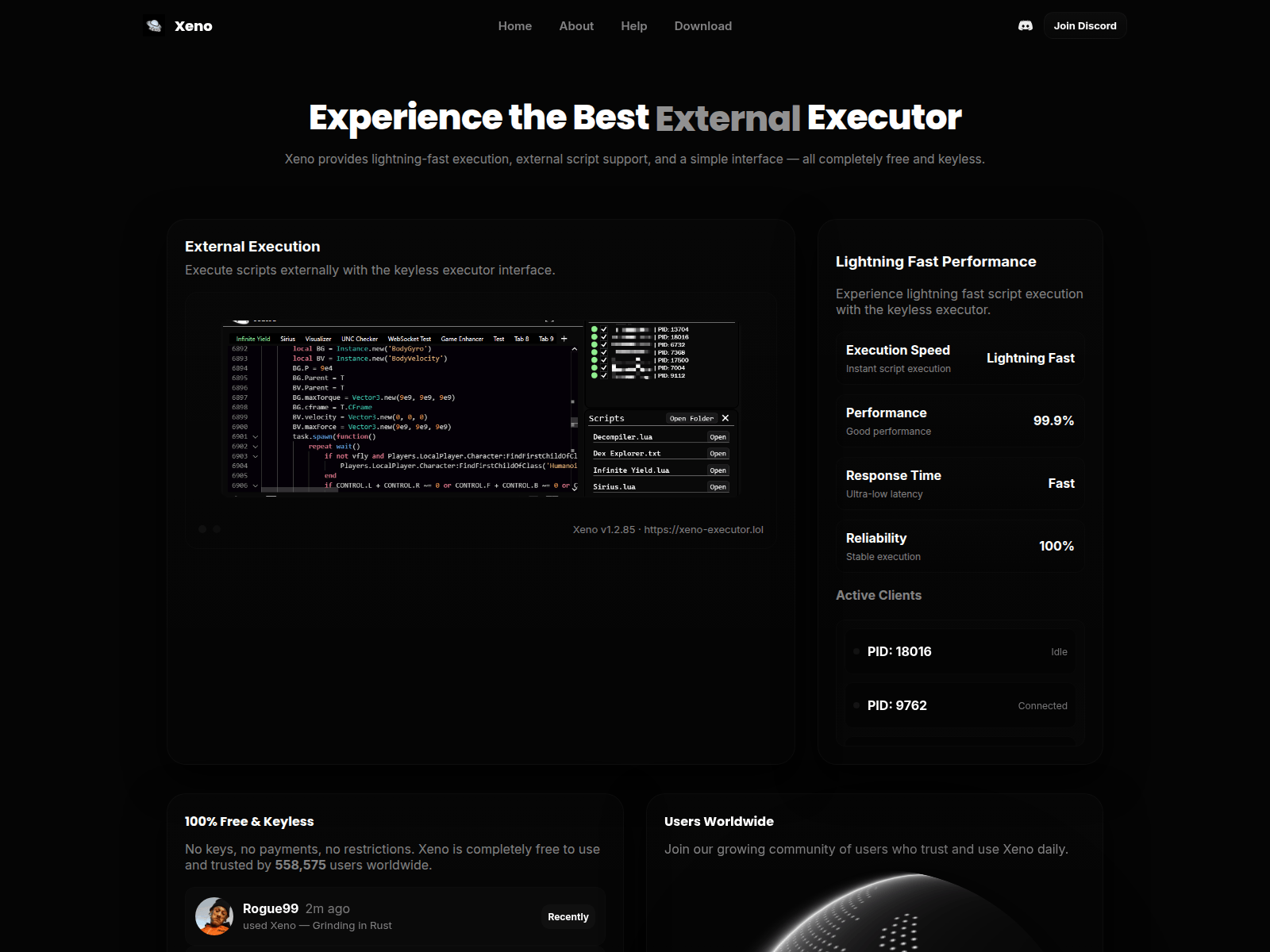
Task: Select the Response Time stat card
Action: (960, 484)
